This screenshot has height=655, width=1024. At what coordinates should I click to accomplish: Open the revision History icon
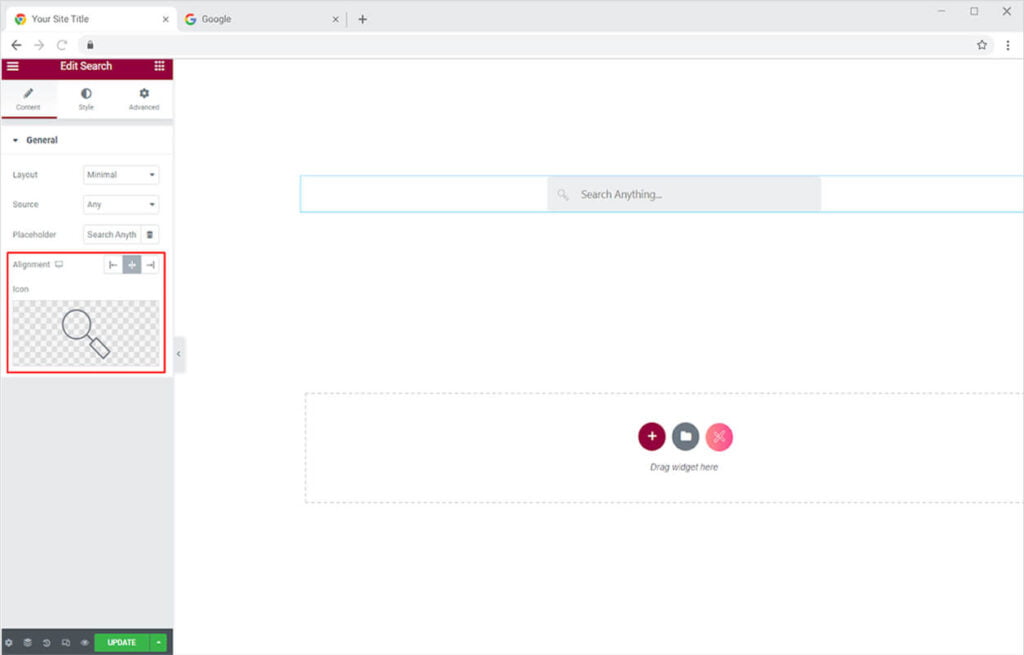(47, 642)
